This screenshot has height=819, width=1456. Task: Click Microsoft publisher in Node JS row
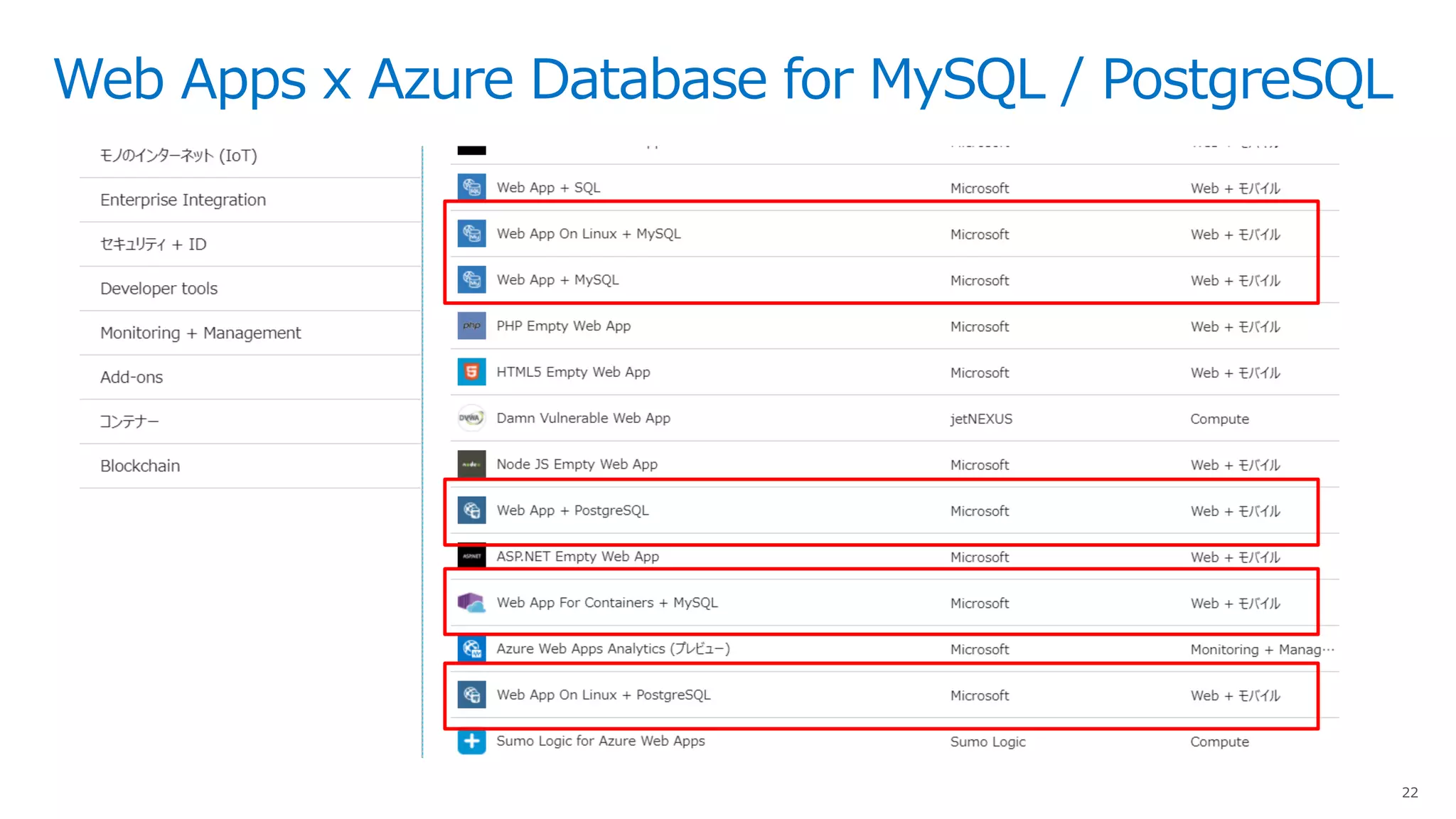click(x=980, y=465)
